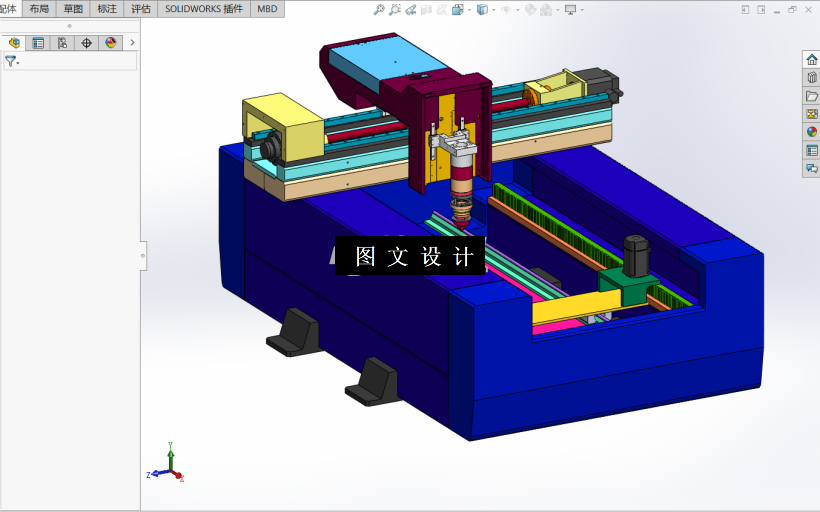Image resolution: width=820 pixels, height=512 pixels.
Task: Expand more manager tabs with the chevron
Action: pos(132,43)
